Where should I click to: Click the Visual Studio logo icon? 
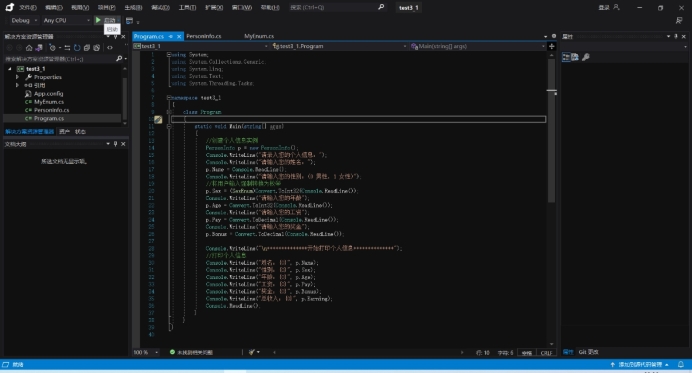pos(9,7)
